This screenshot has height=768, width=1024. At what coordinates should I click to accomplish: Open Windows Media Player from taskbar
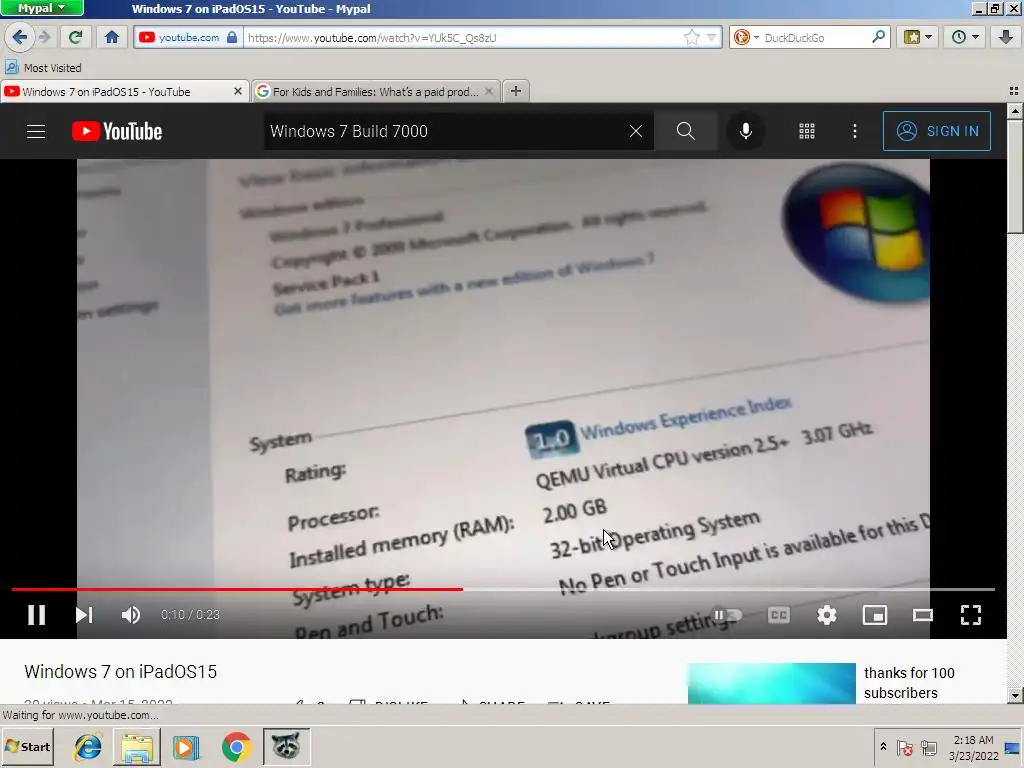pyautogui.click(x=187, y=746)
